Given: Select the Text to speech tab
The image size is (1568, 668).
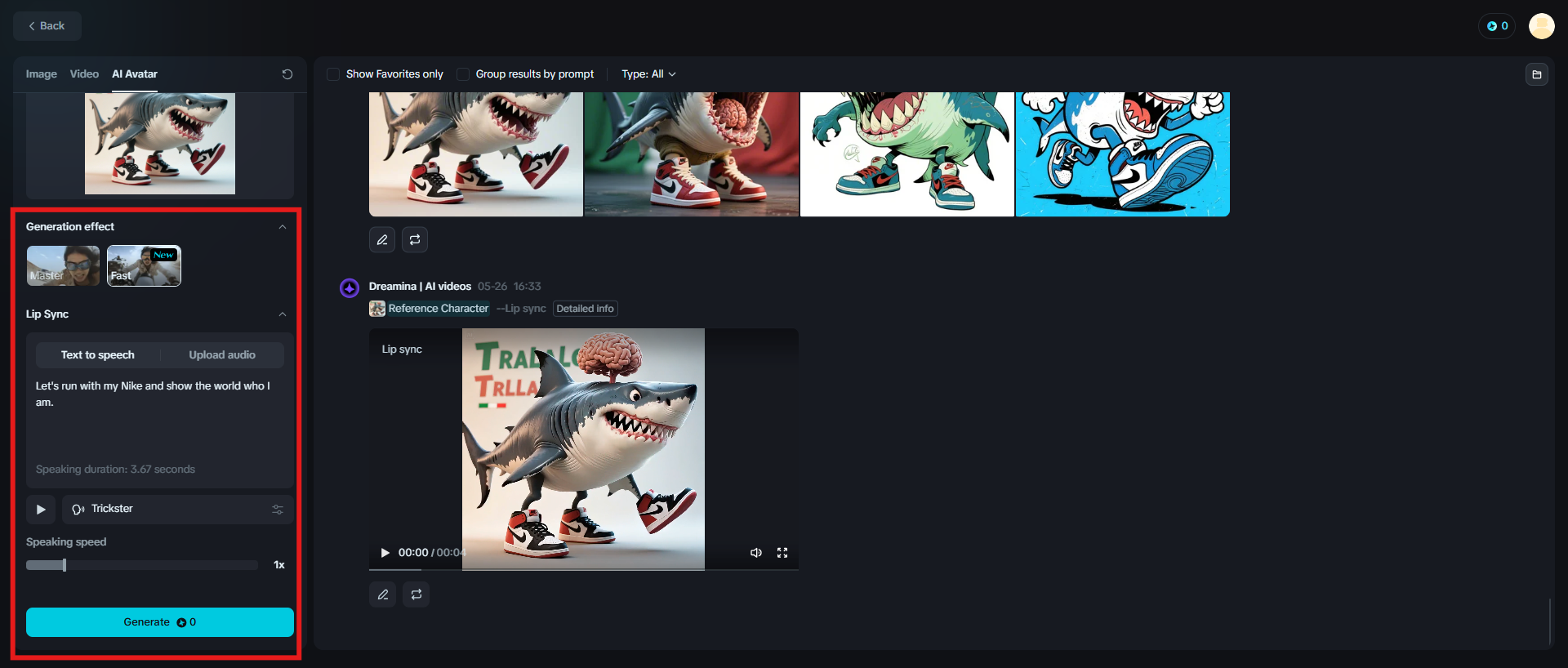Looking at the screenshot, I should (98, 355).
